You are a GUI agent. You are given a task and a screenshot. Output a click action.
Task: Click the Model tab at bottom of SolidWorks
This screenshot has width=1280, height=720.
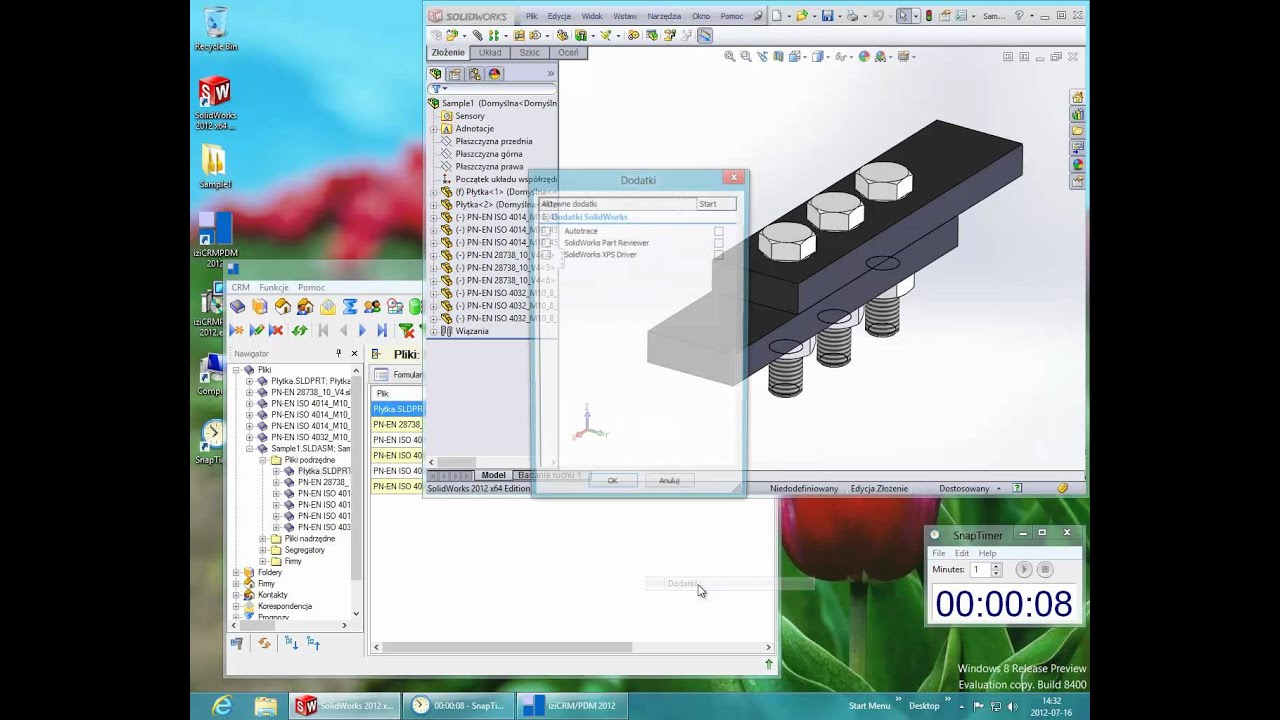494,476
